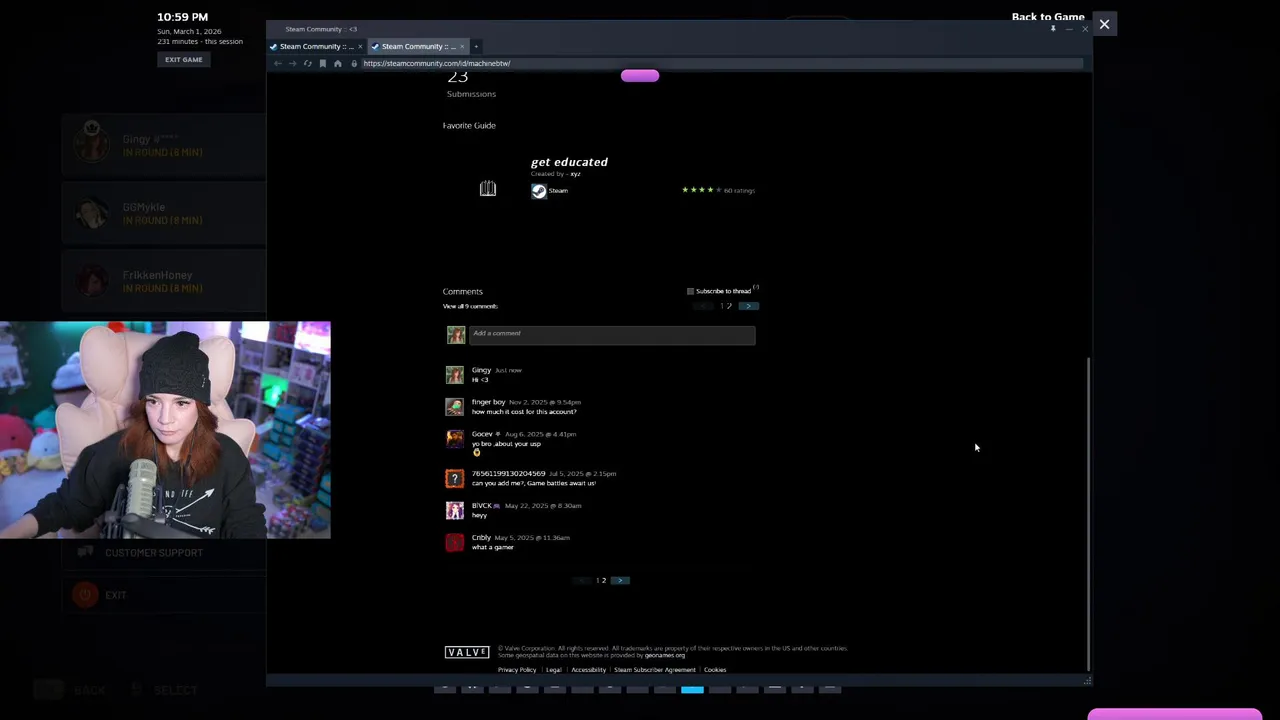
Task: Open the Cookies footer link
Action: click(x=715, y=670)
